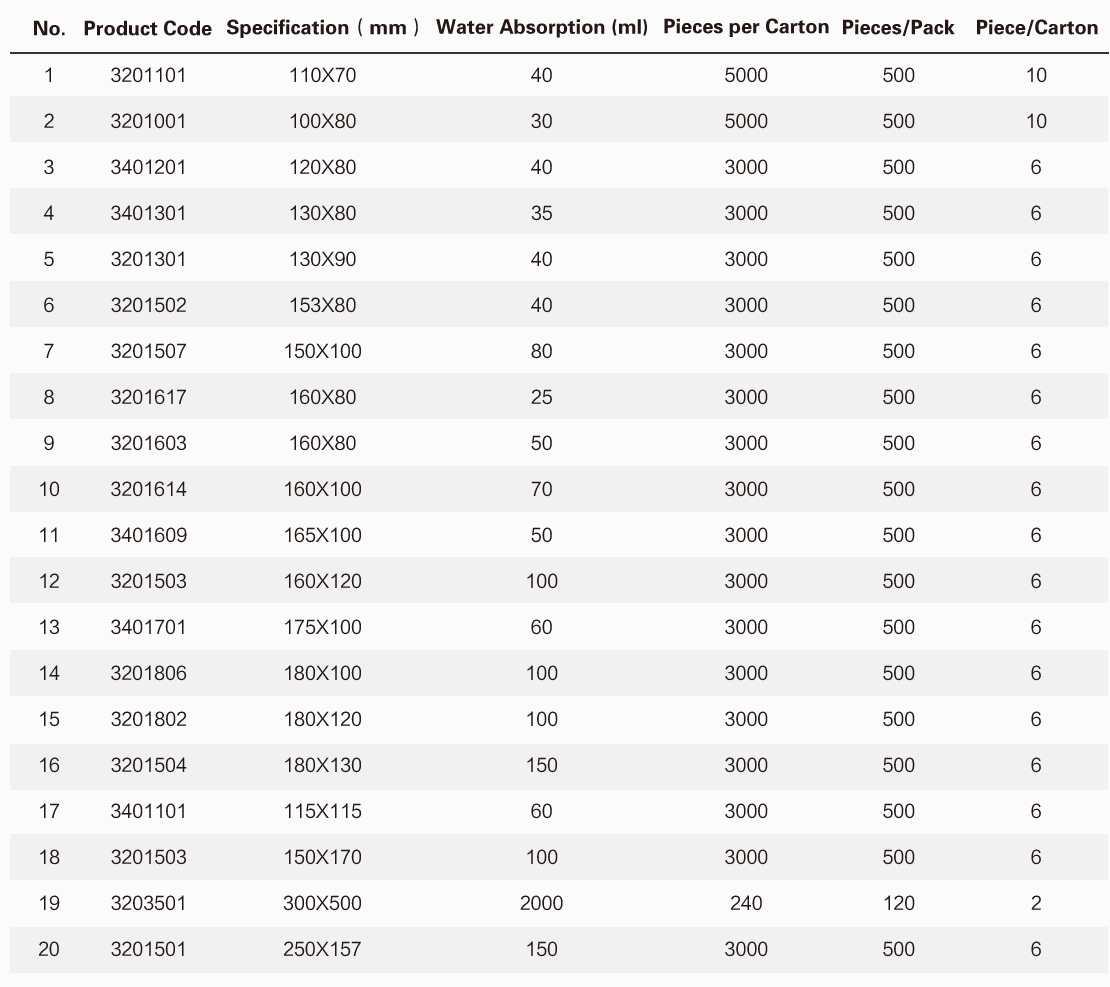Click the Piece/Carton column header

coord(1036,28)
